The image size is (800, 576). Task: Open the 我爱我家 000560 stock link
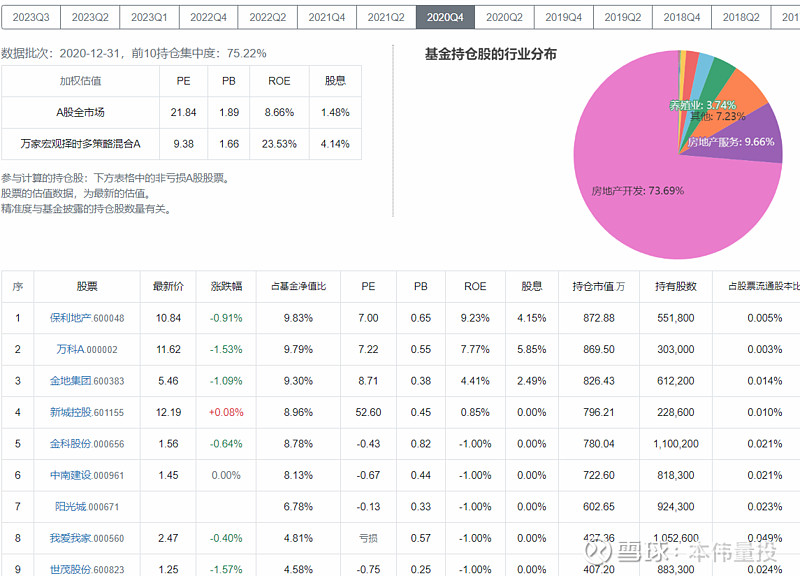[87, 538]
